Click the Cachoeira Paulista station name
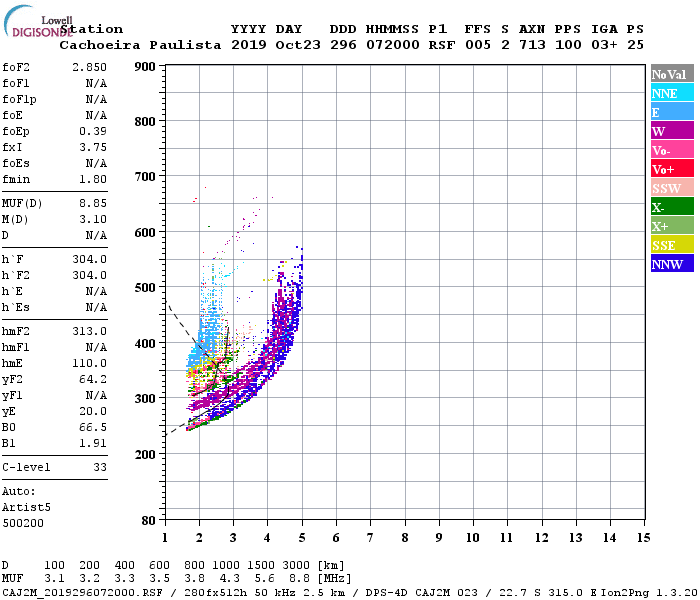The image size is (700, 600). tap(140, 45)
